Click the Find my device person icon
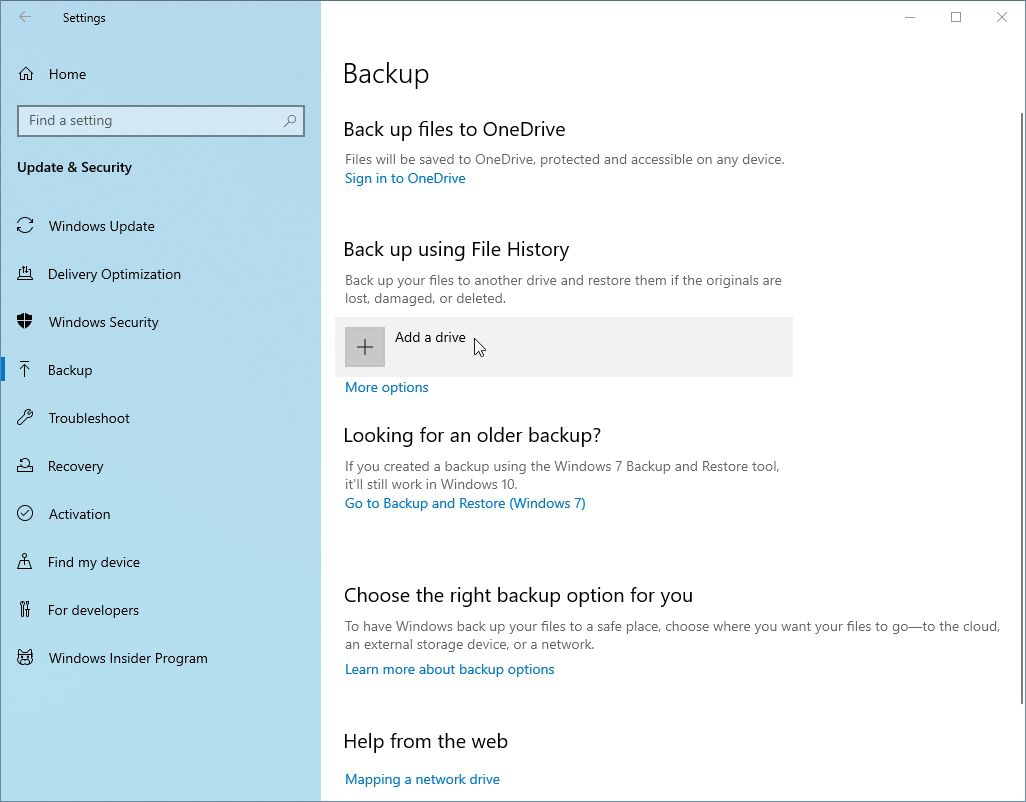1026x802 pixels. (x=25, y=561)
